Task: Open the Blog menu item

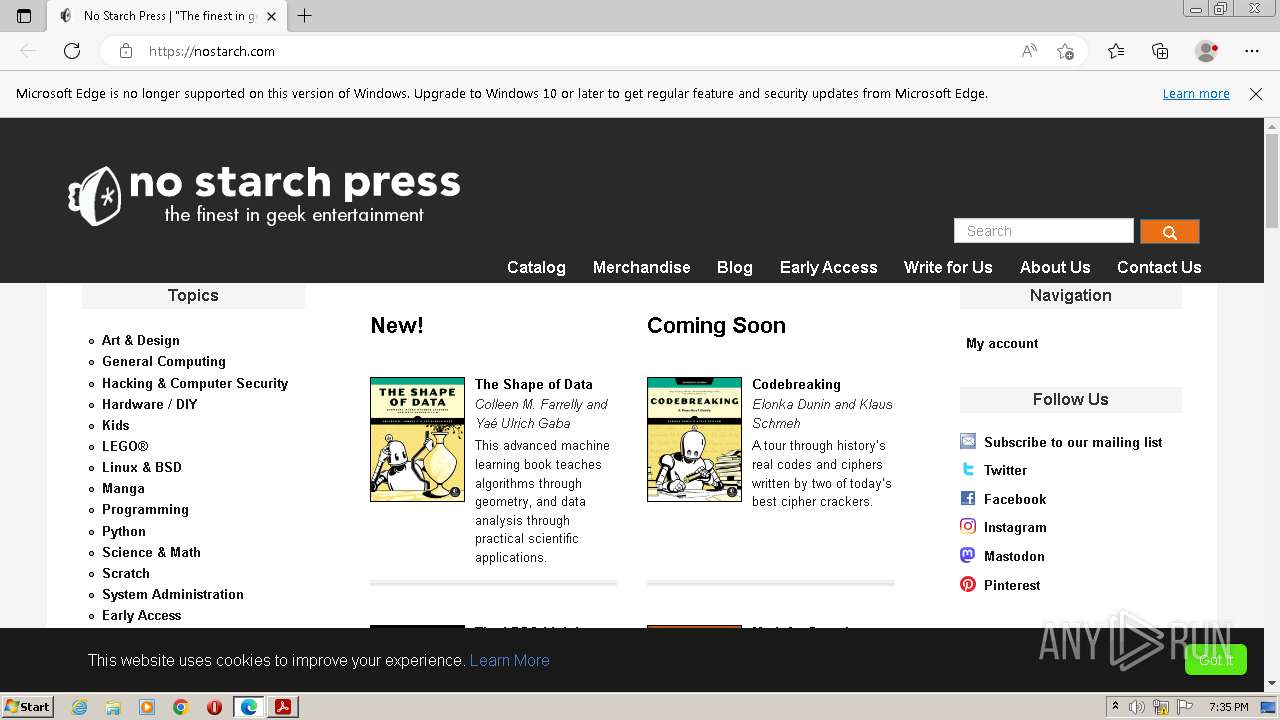Action: click(734, 267)
